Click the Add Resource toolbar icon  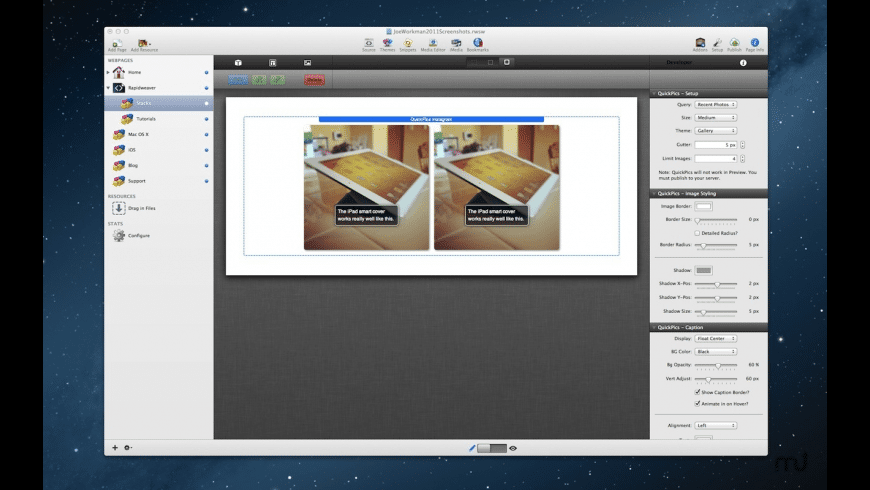144,44
